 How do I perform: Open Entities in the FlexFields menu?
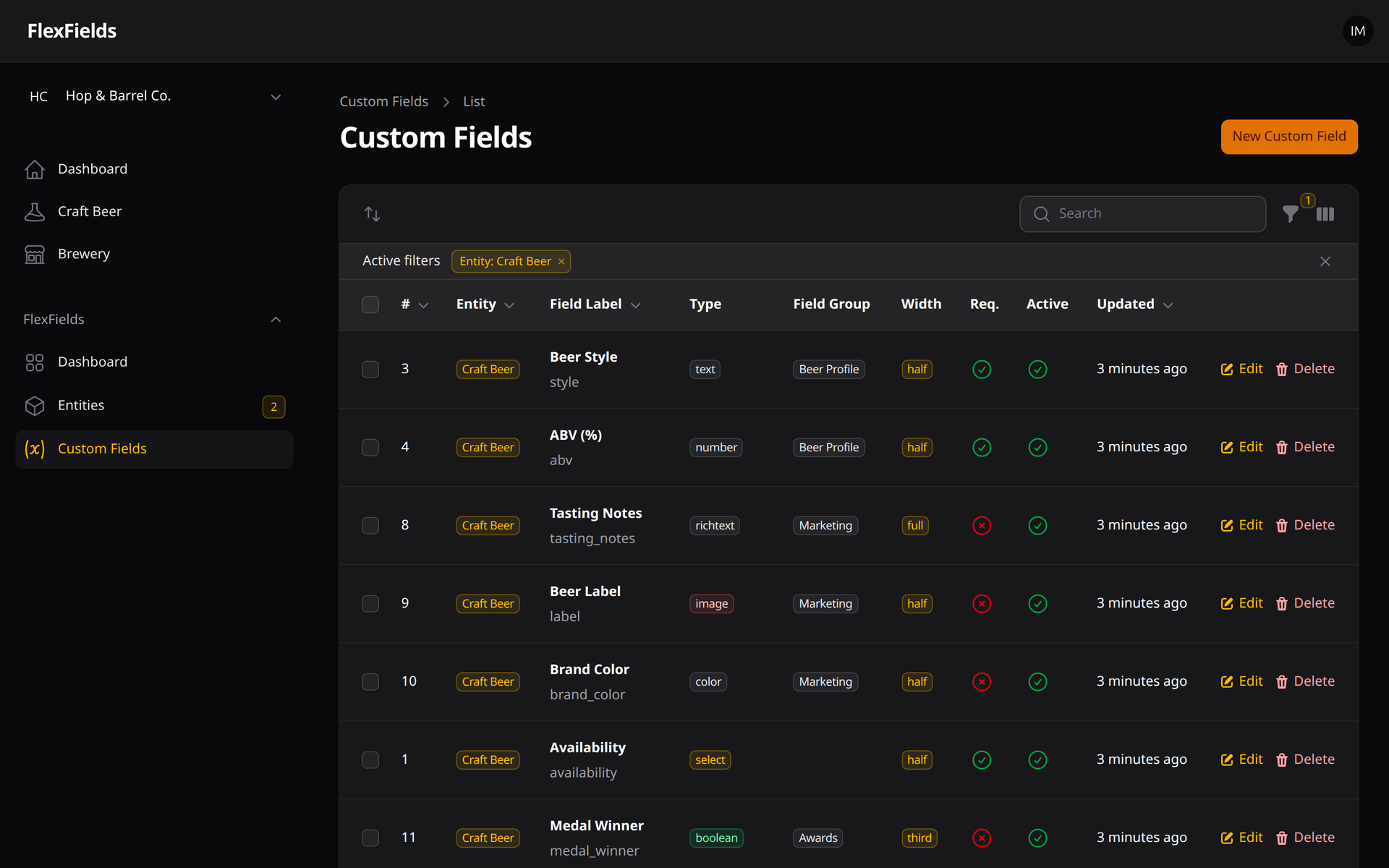pos(154,406)
